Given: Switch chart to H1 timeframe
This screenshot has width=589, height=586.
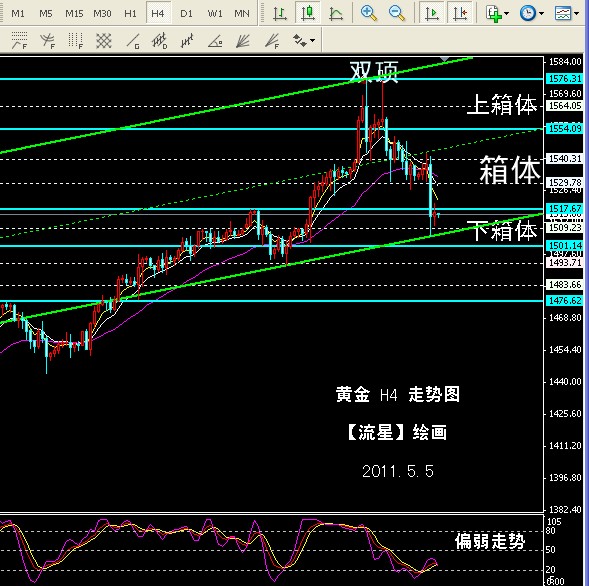Looking at the screenshot, I should pos(130,14).
